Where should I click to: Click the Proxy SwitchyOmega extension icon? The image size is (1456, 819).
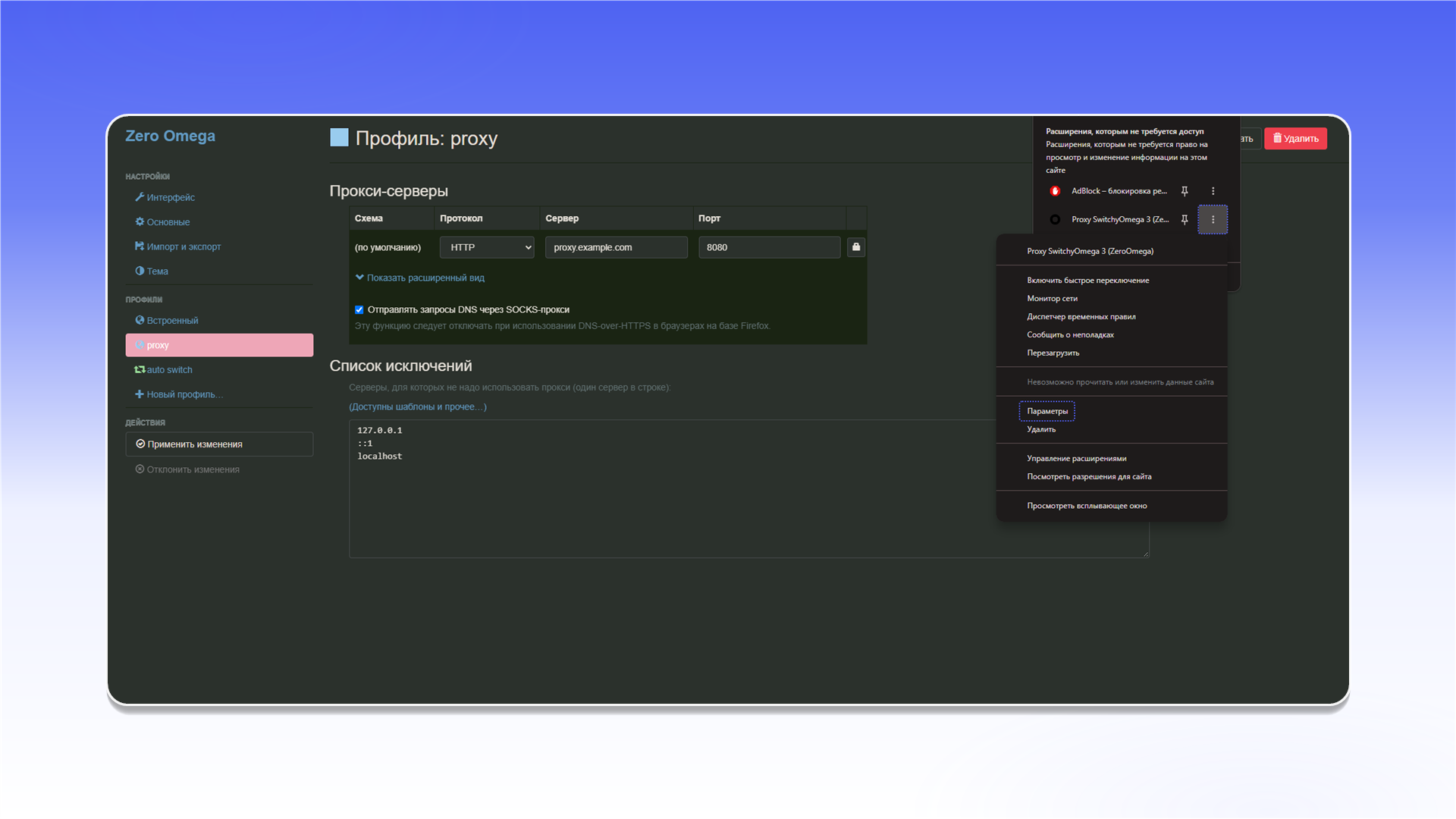click(1055, 220)
